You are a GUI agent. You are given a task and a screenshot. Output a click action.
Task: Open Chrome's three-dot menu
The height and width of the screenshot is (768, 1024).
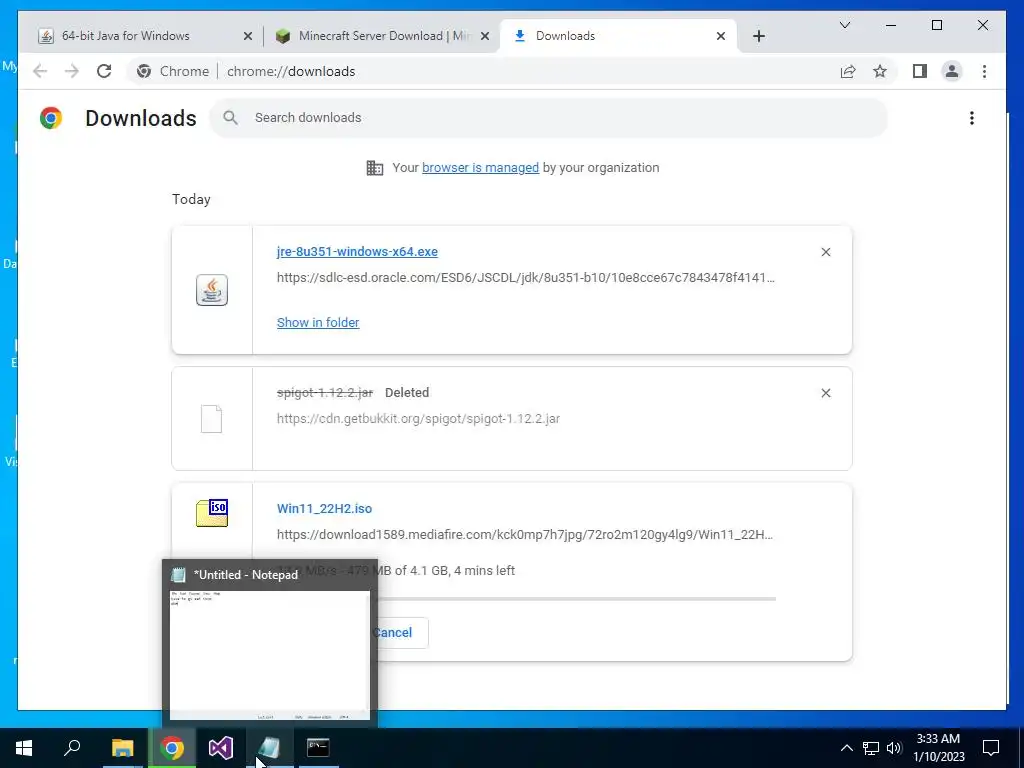click(x=984, y=71)
